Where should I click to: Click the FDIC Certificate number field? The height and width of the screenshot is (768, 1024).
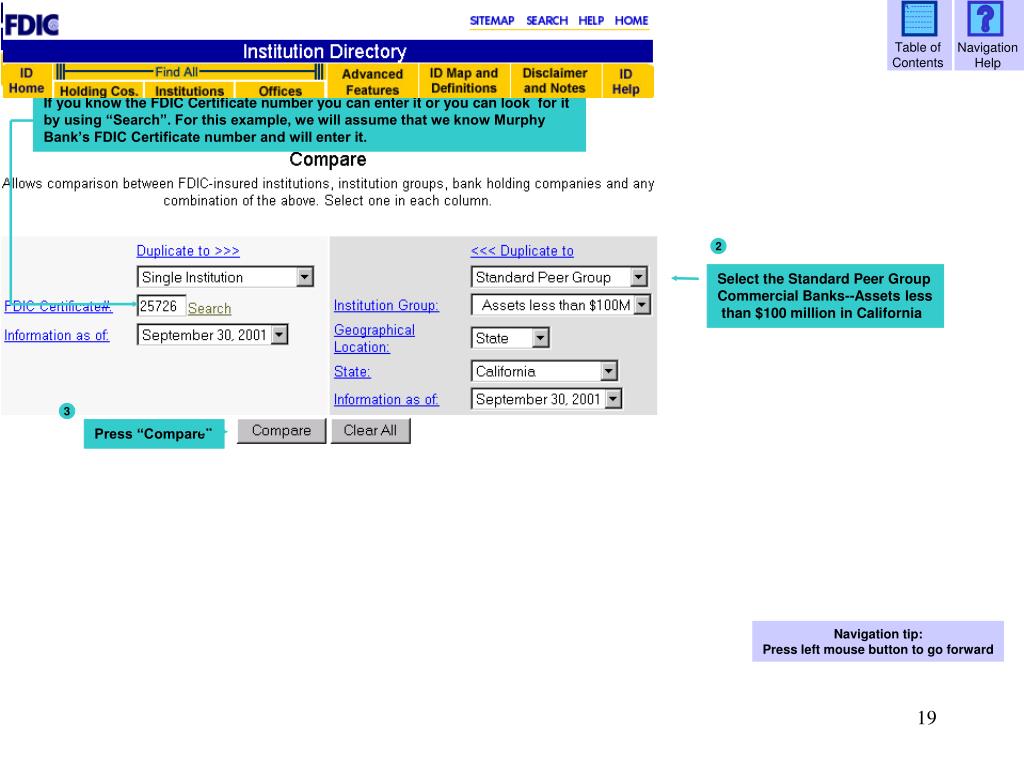[x=161, y=306]
